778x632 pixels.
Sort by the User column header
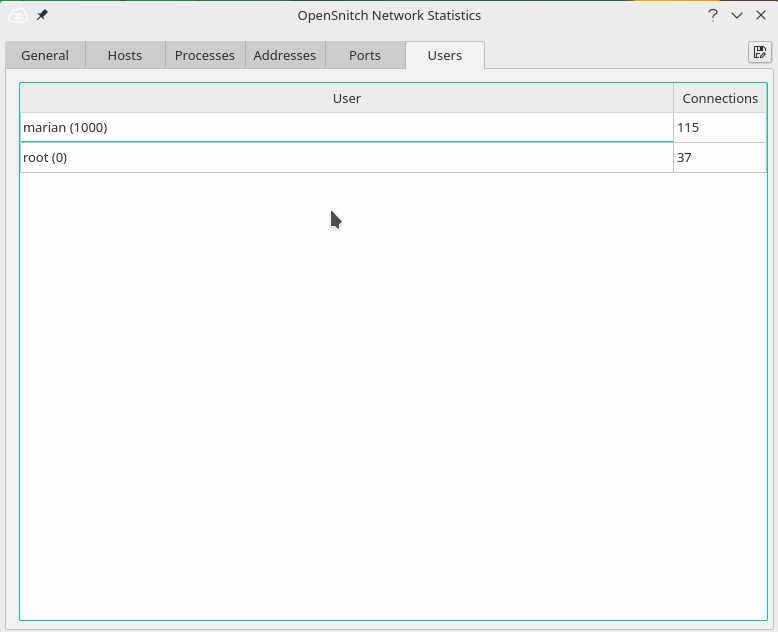(x=347, y=98)
